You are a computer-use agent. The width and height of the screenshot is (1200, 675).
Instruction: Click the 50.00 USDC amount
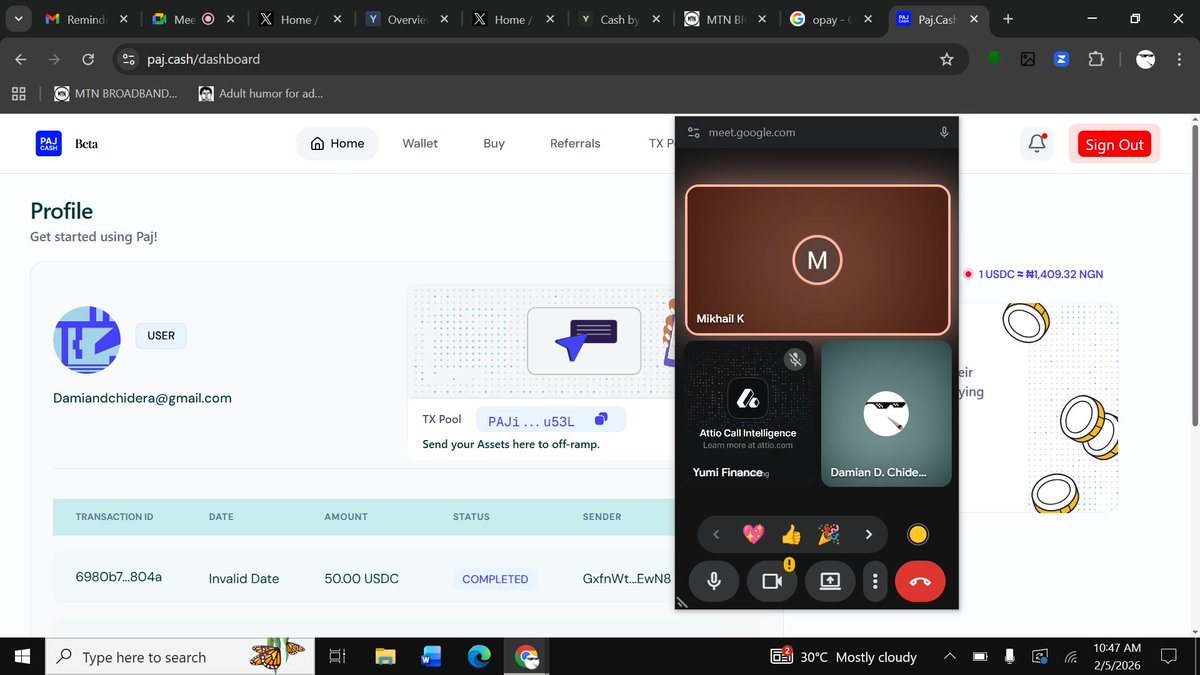(x=361, y=578)
